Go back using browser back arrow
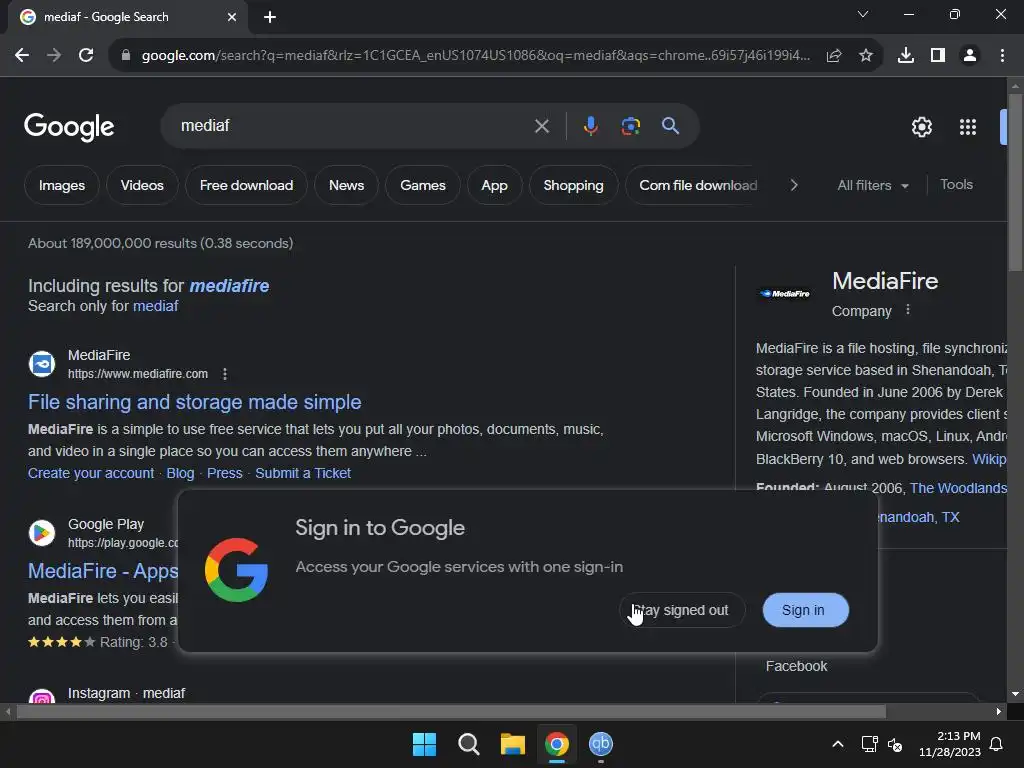 pyautogui.click(x=22, y=56)
